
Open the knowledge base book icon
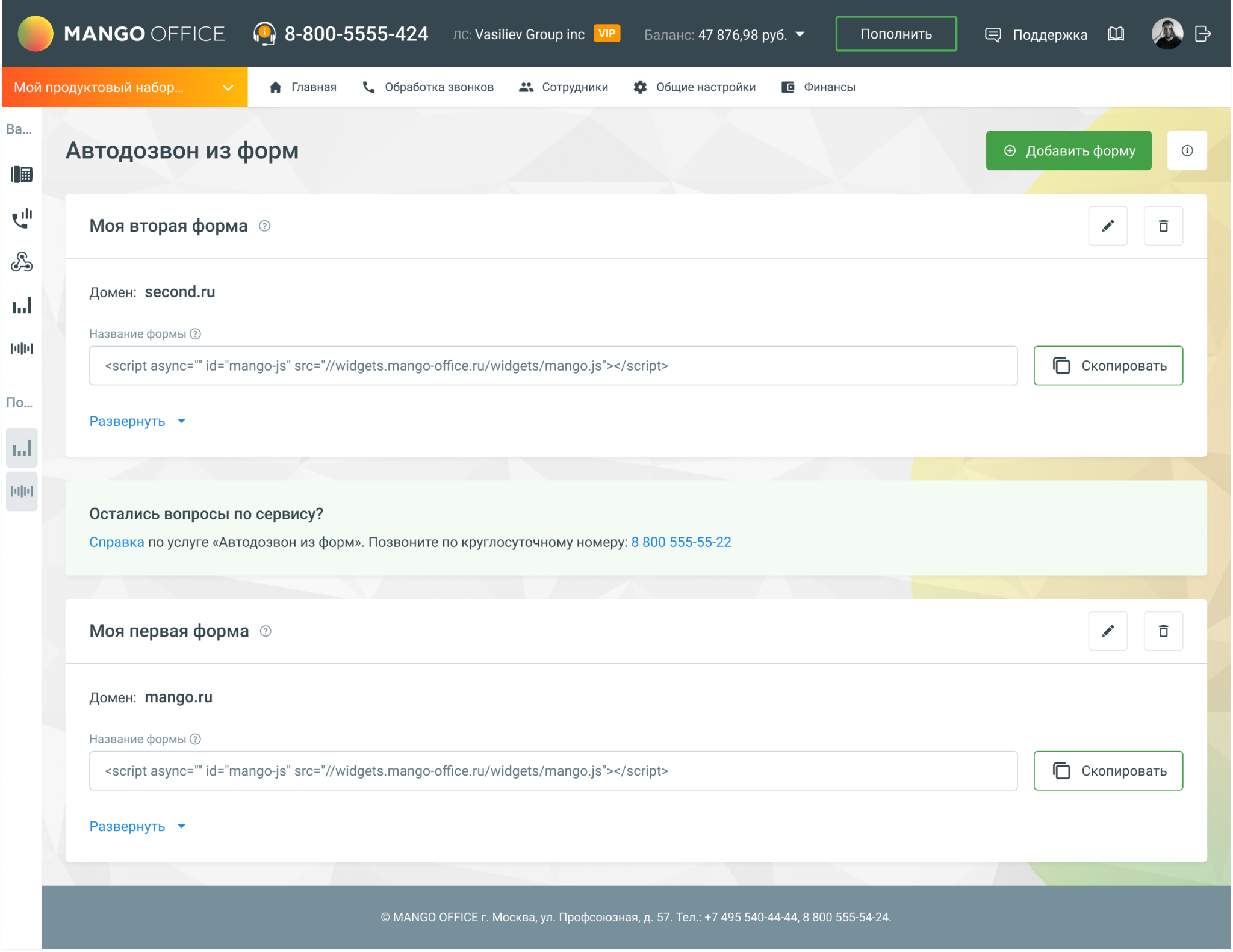1116,34
